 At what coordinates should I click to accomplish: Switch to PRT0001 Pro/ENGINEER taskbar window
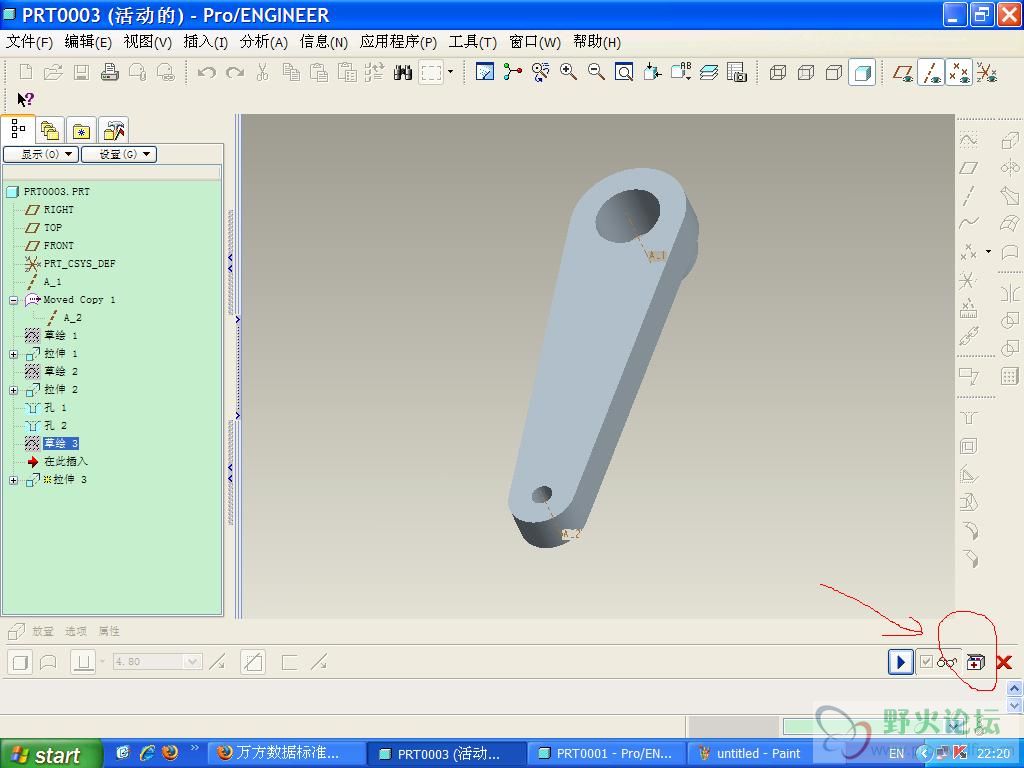[x=605, y=754]
